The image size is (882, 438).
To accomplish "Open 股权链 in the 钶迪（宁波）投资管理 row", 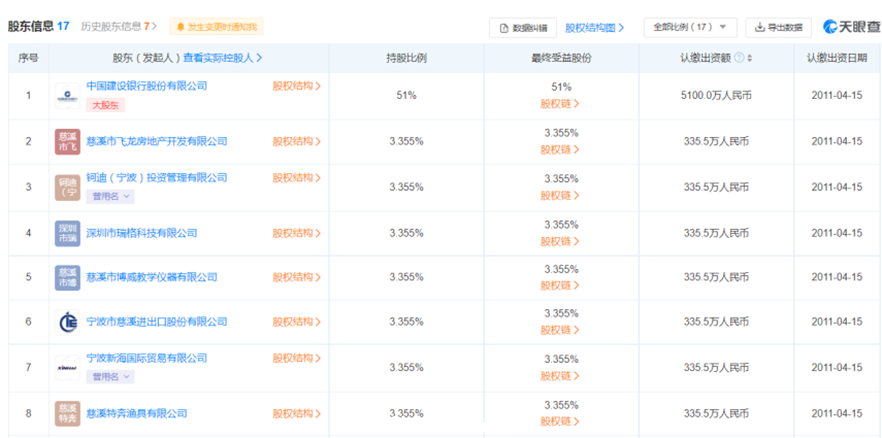I will pos(560,196).
